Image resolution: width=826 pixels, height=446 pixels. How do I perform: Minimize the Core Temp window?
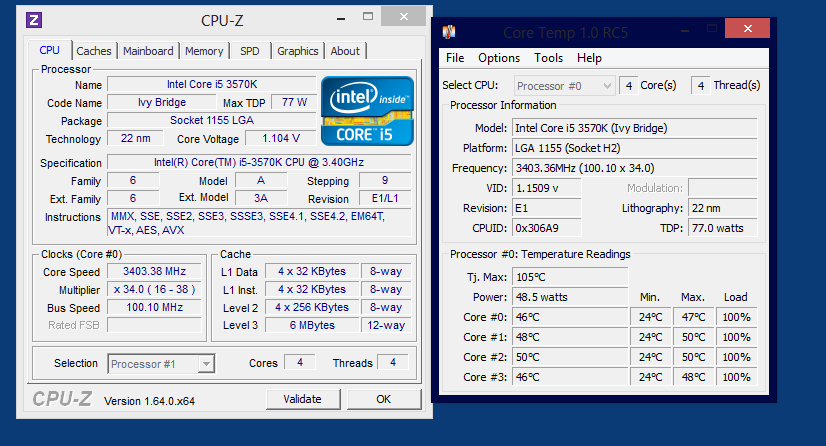pos(685,31)
